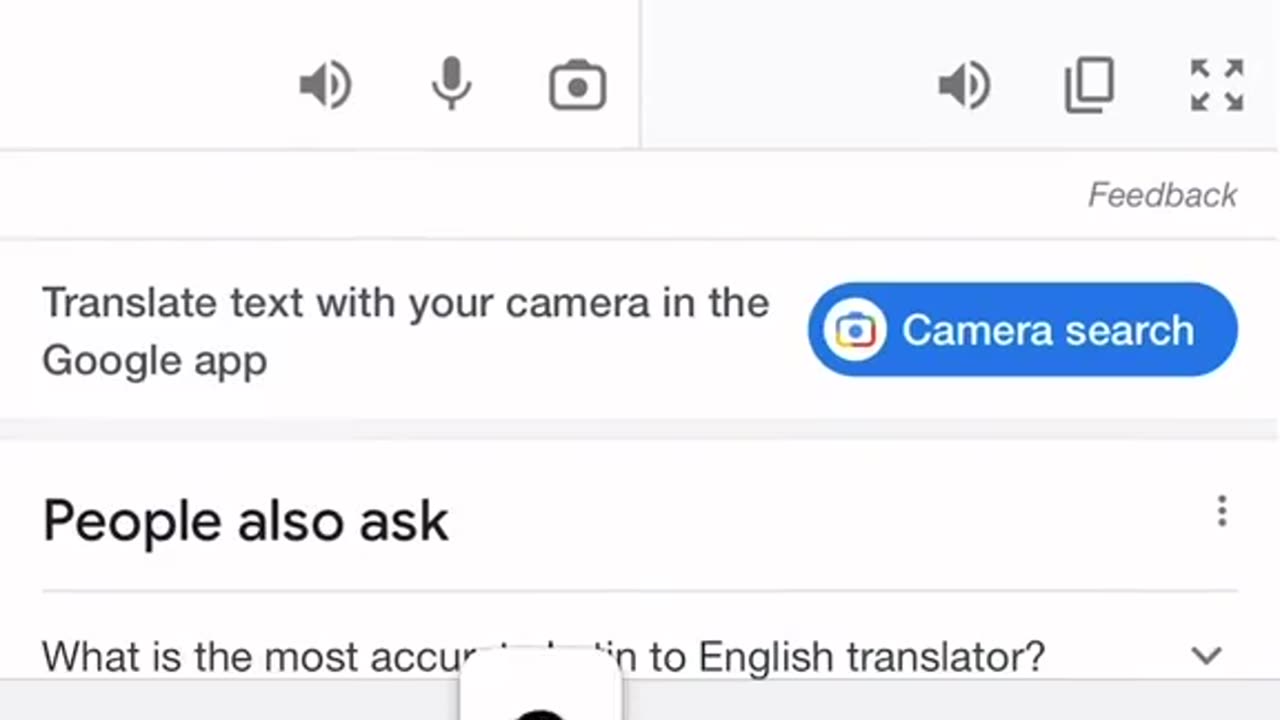Open camera translation from the input toolbar
This screenshot has width=1280, height=720.
click(x=578, y=86)
